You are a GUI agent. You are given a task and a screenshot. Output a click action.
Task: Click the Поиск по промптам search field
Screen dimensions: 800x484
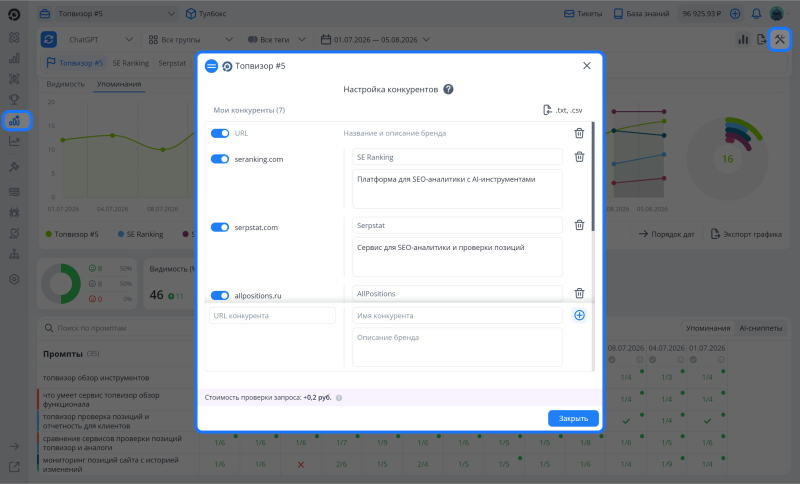click(117, 328)
